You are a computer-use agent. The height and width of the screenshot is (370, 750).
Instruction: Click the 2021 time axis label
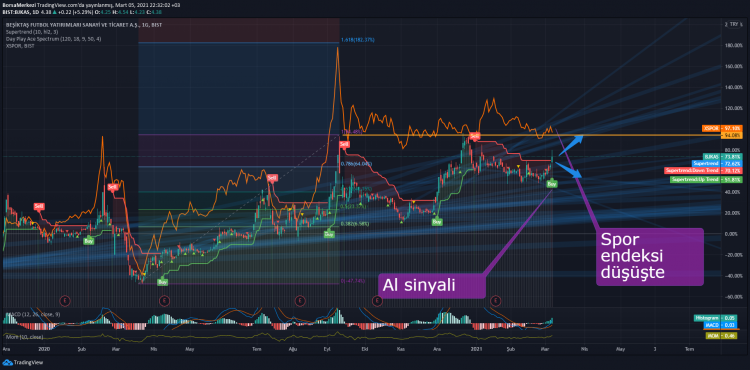(x=477, y=349)
